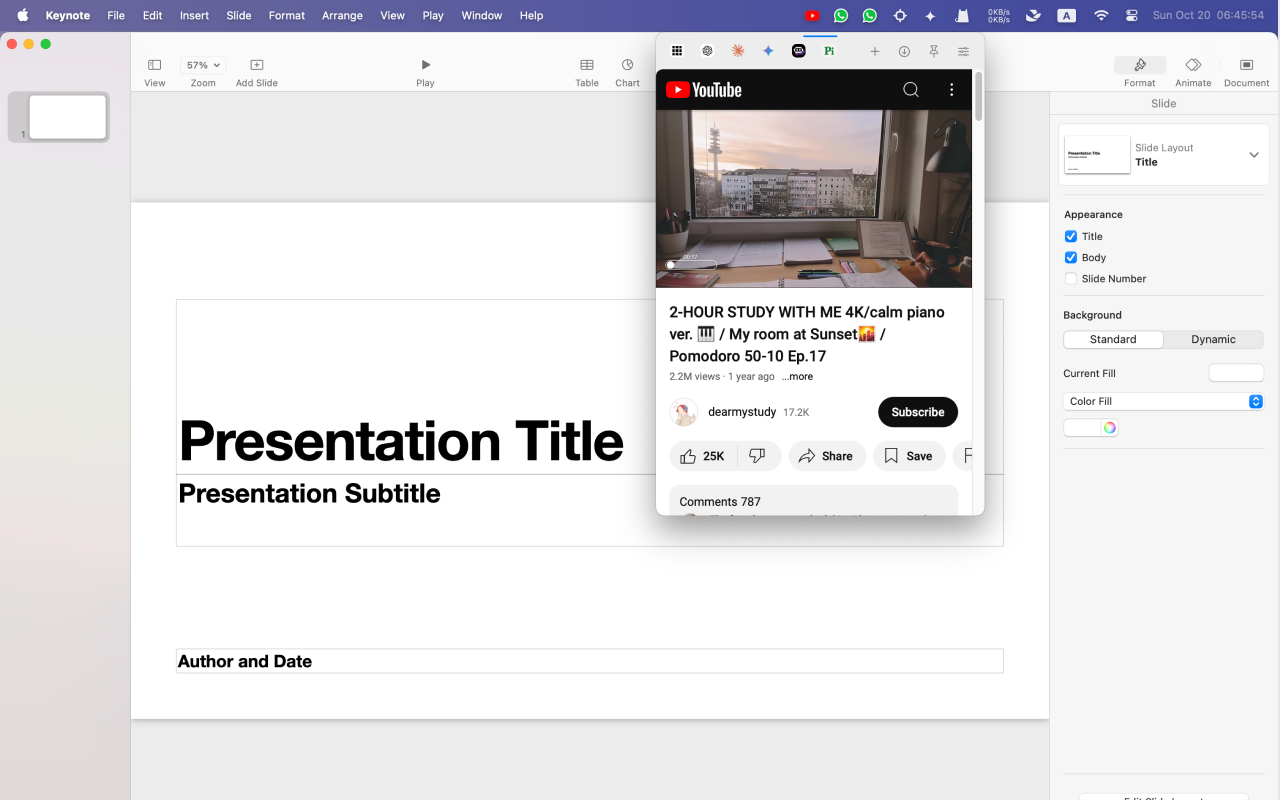Switch background to Dynamic
Image resolution: width=1280 pixels, height=800 pixels.
click(x=1213, y=339)
